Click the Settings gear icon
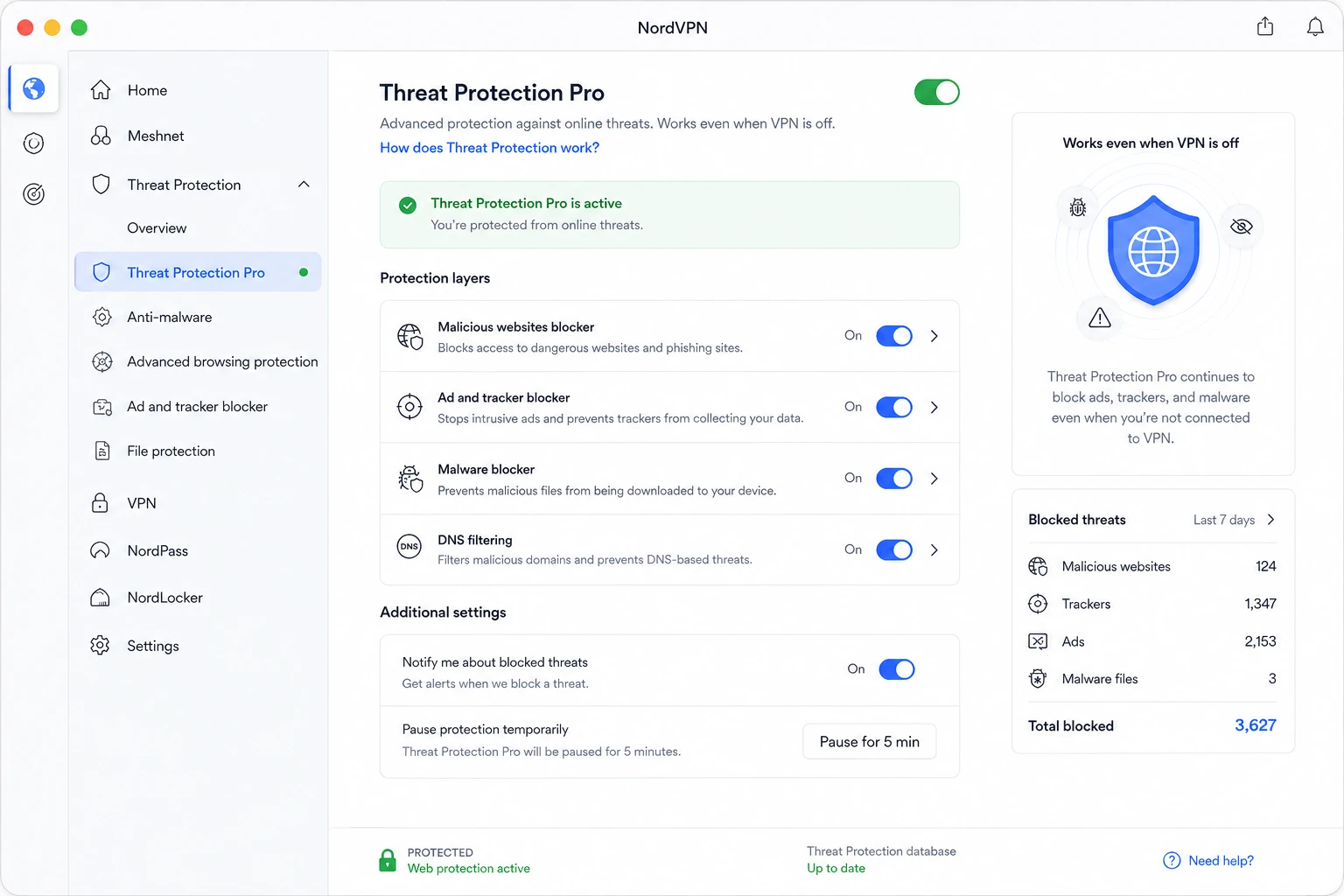The width and height of the screenshot is (1344, 896). tap(101, 646)
